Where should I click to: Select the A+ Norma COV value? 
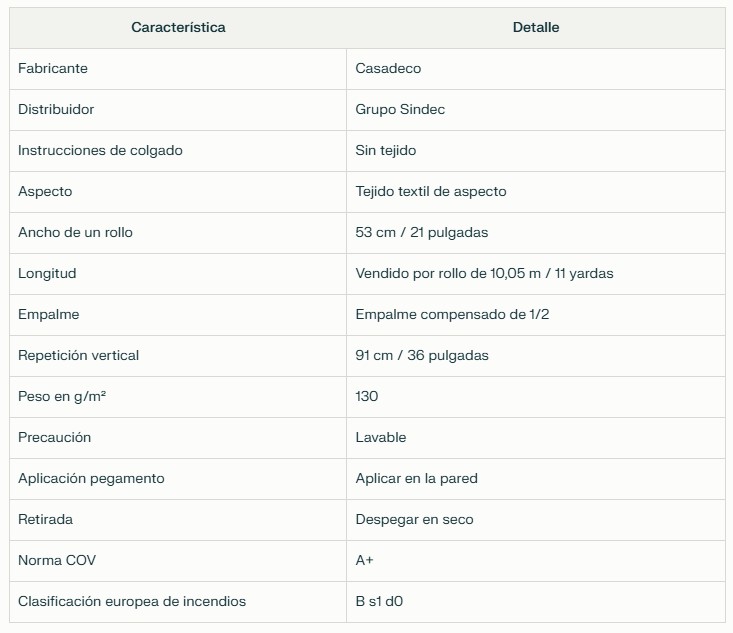tap(364, 561)
